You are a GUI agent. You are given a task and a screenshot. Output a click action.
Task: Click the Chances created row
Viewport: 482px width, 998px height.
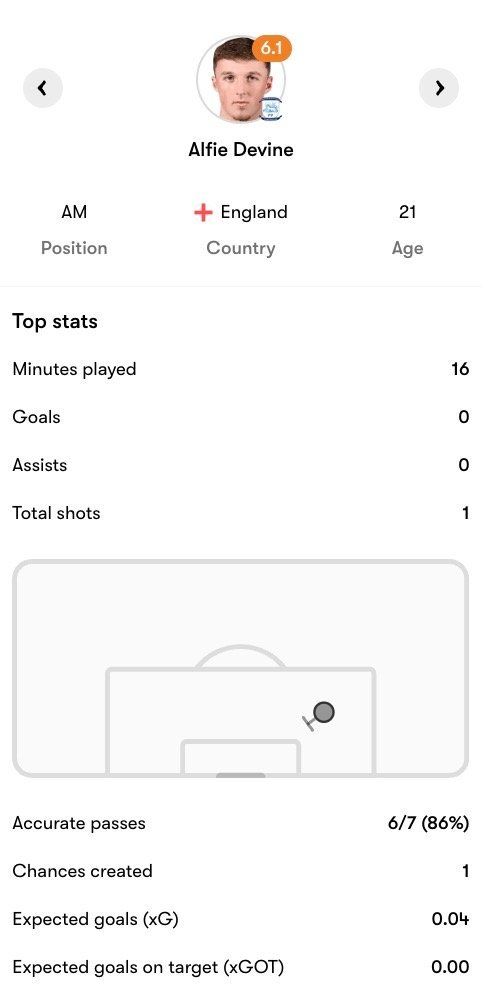(x=241, y=871)
